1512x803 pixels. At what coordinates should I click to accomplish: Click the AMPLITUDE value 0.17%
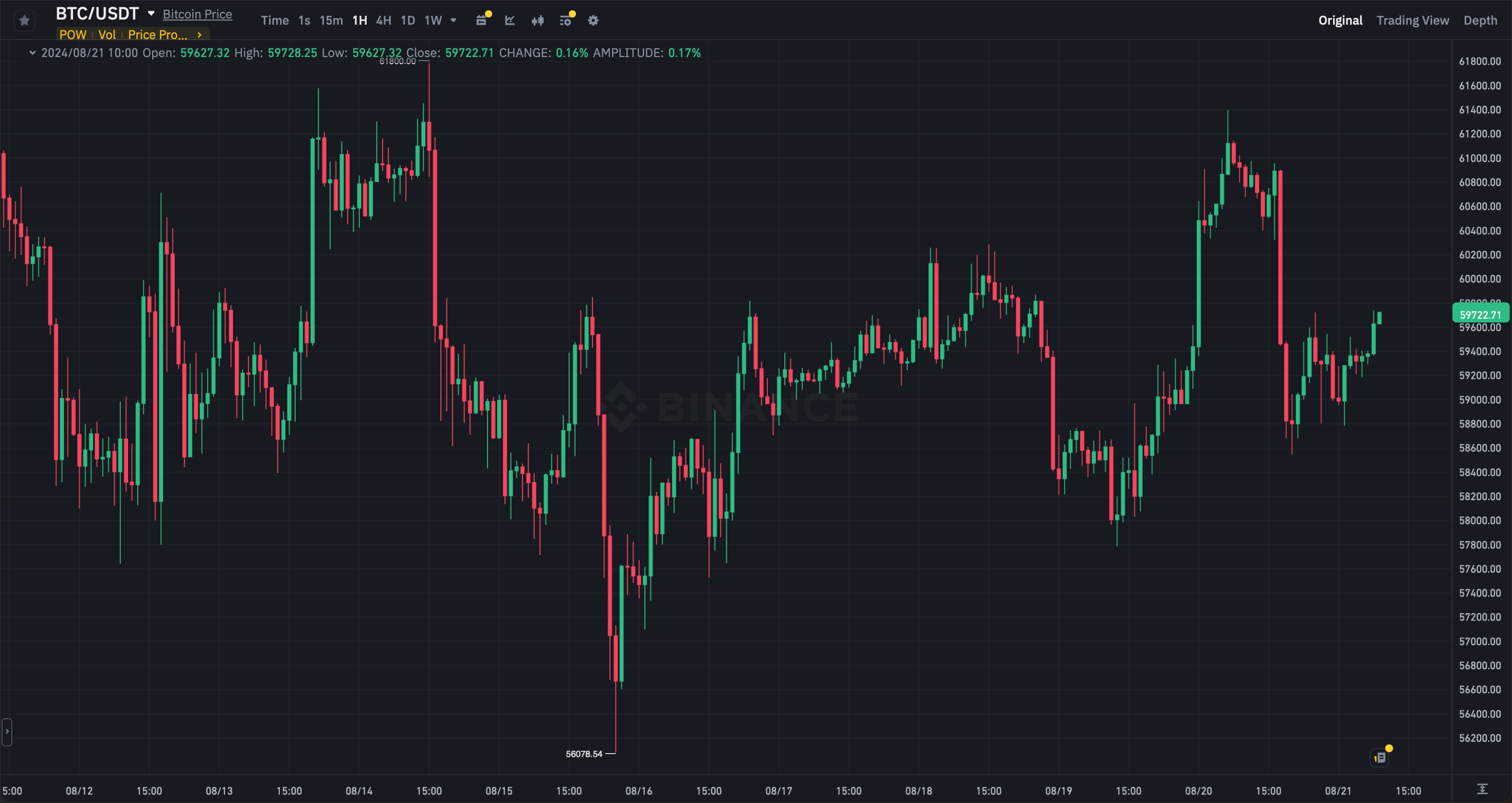click(685, 53)
